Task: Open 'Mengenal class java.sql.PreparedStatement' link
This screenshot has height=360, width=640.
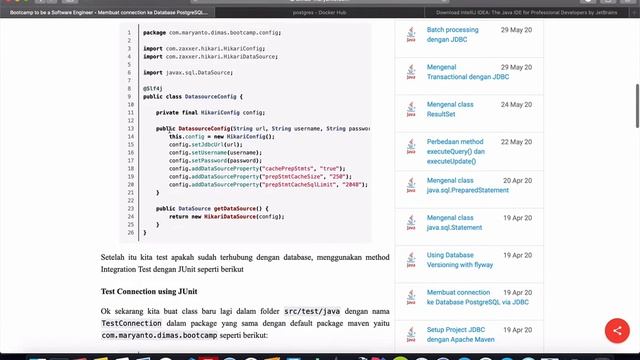Action: tap(468, 185)
